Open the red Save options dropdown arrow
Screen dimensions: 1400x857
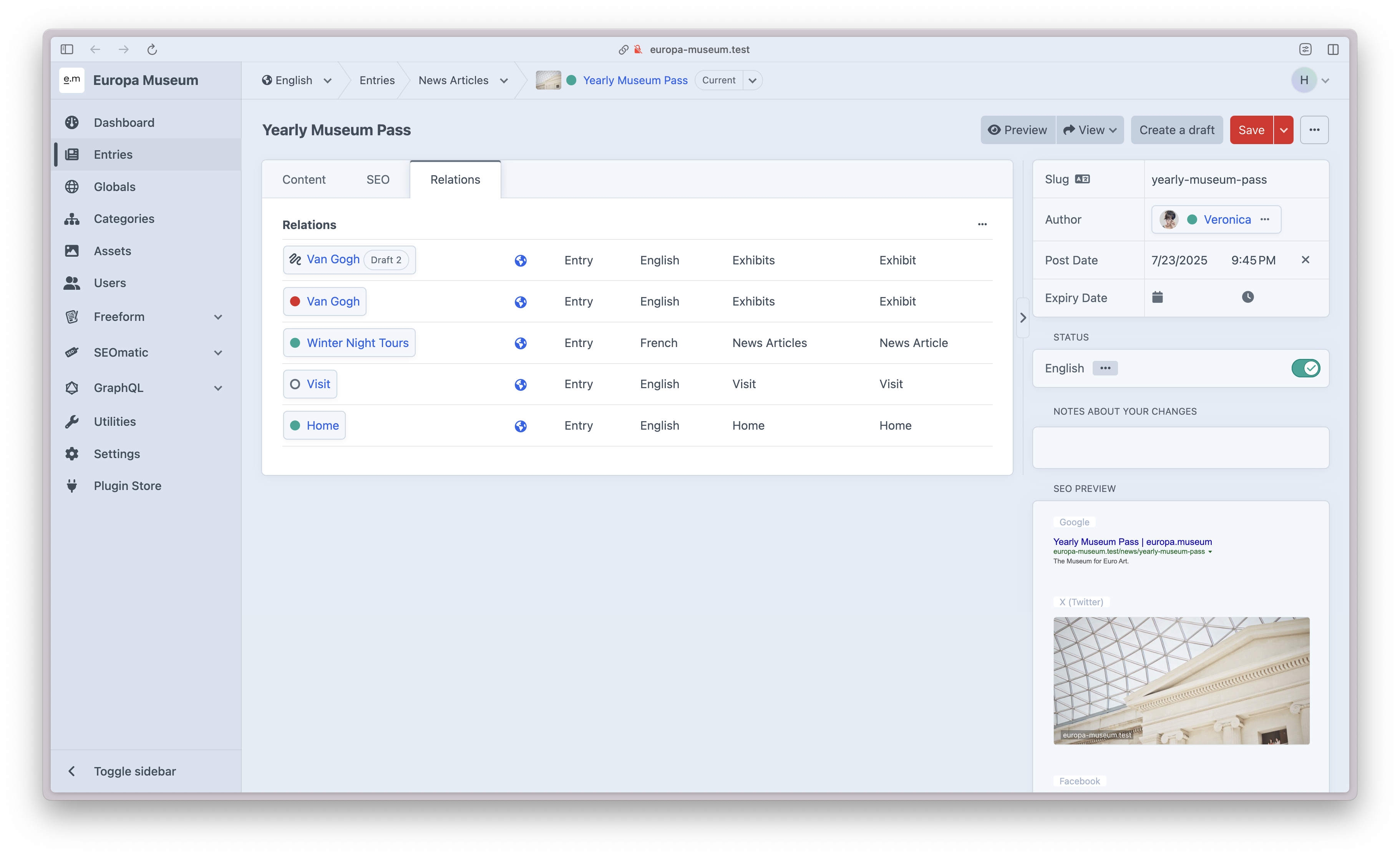tap(1283, 130)
